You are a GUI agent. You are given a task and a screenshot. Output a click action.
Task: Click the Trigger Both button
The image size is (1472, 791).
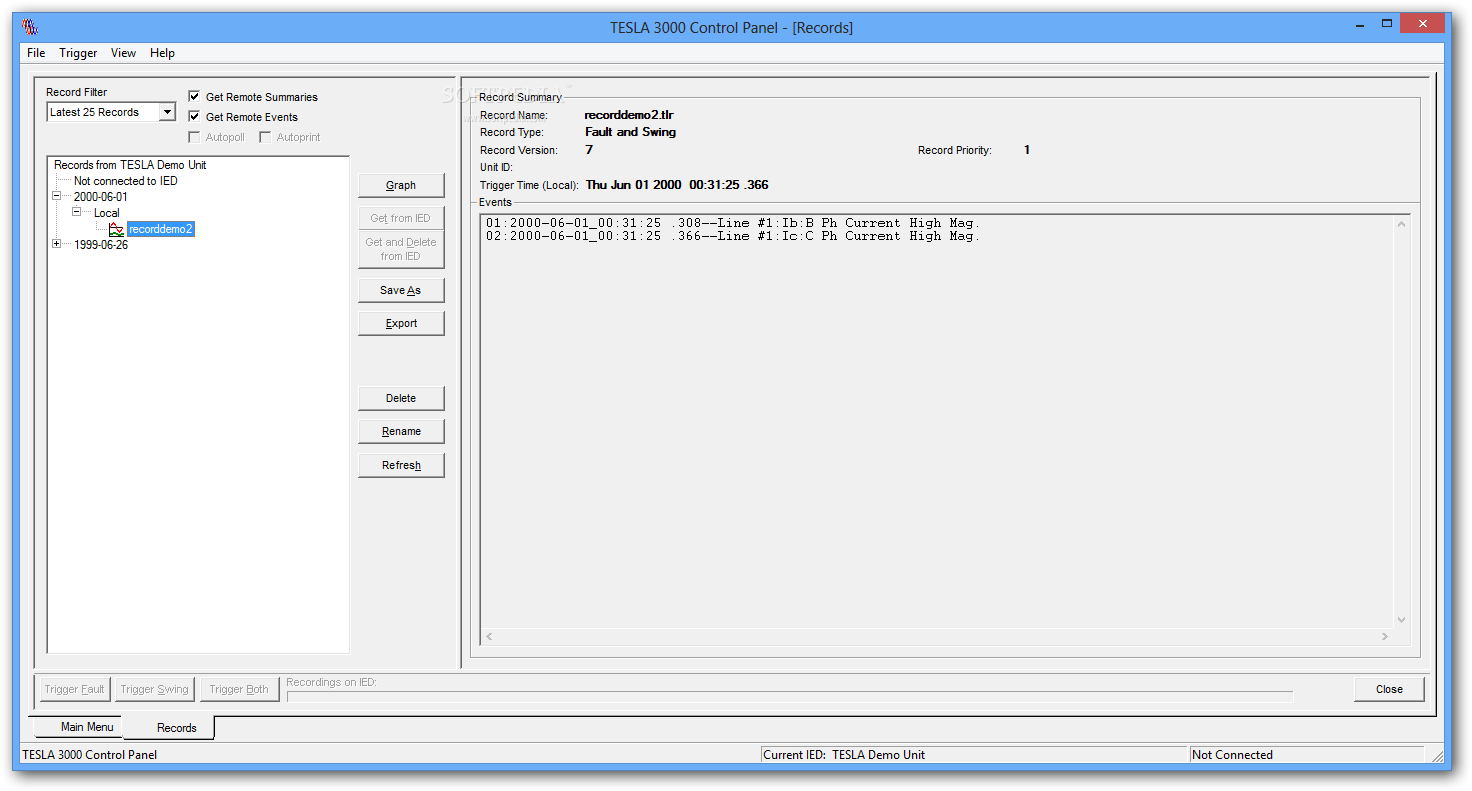[239, 689]
